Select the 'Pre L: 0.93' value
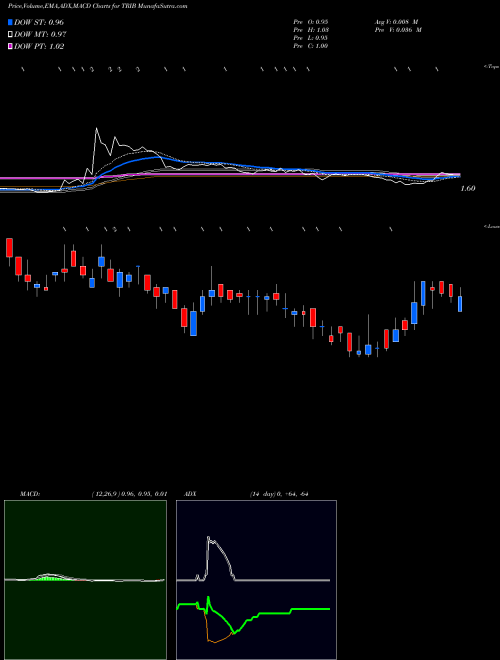Screen dimensions: 500x660 coord(311,38)
